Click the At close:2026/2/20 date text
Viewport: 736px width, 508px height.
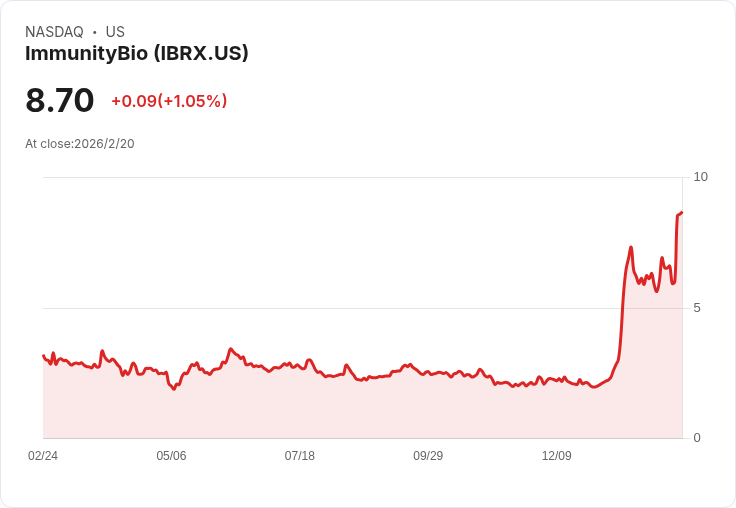80,144
